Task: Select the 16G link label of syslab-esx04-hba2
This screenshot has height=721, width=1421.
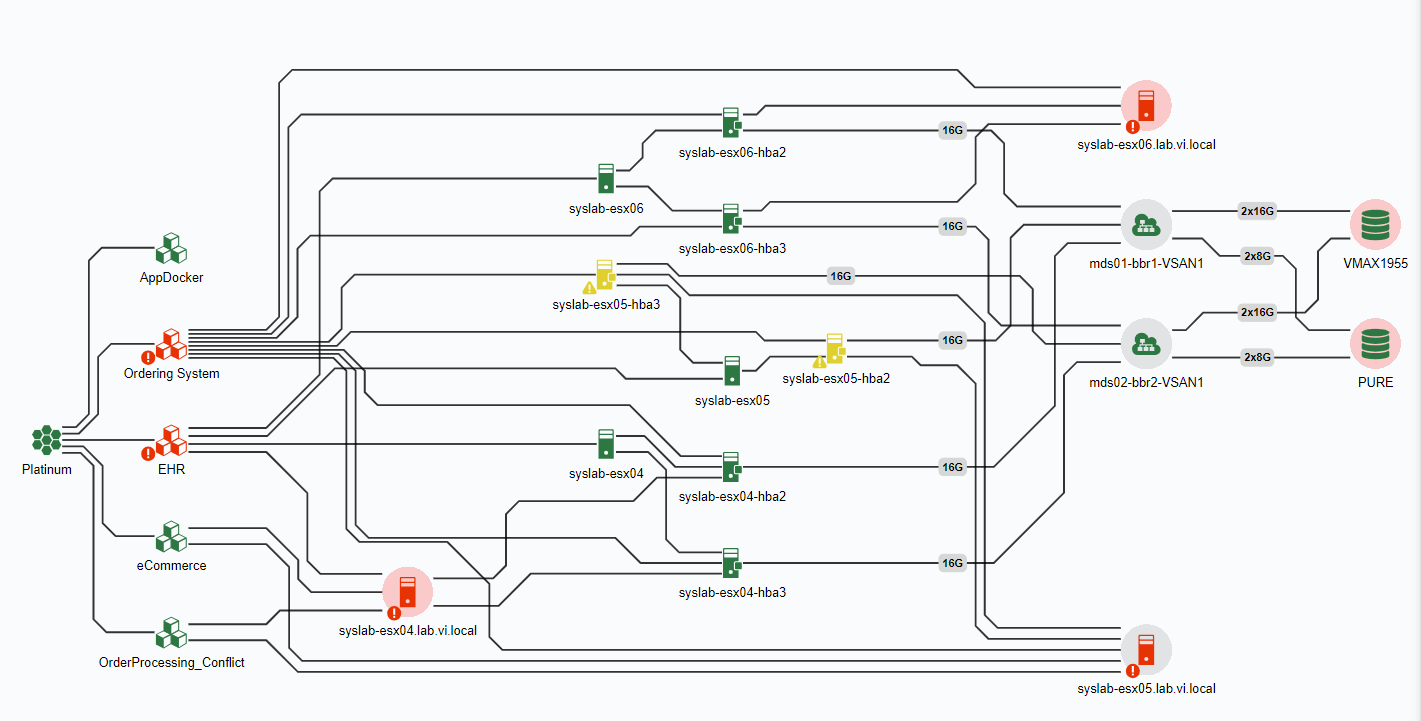Action: click(952, 467)
